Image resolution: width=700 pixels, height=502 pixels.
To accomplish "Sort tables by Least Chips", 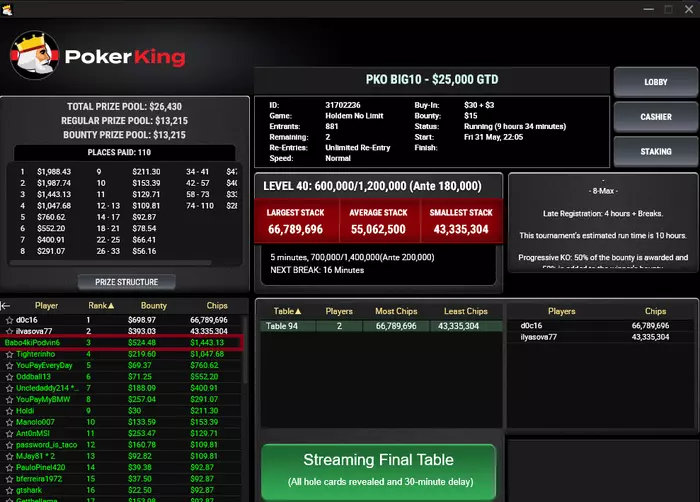I will [x=466, y=311].
